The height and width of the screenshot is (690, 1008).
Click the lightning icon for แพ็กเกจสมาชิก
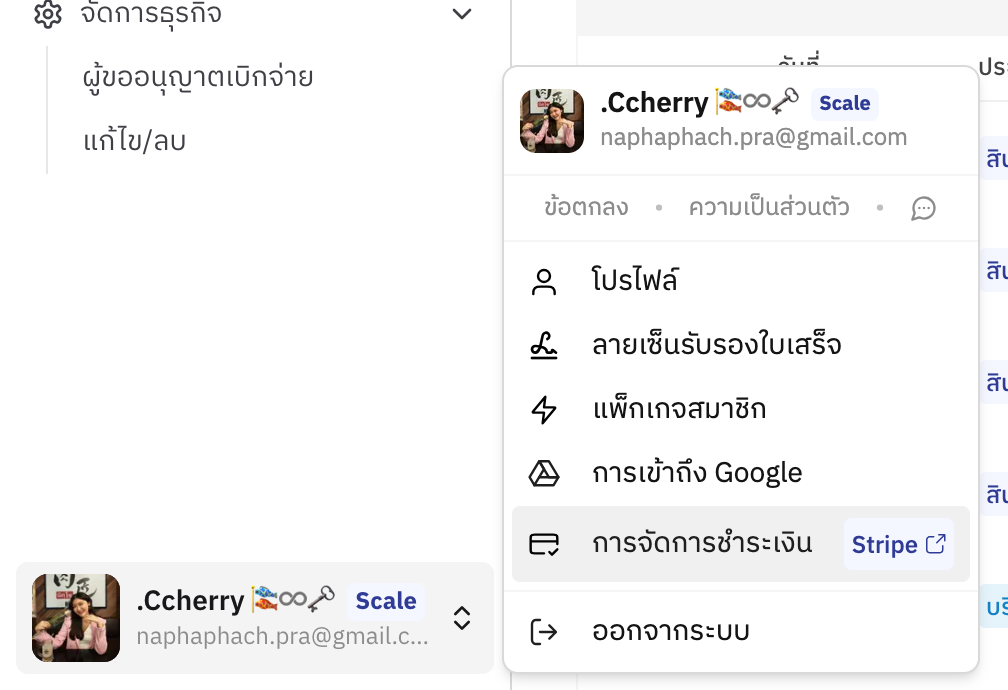pos(544,408)
